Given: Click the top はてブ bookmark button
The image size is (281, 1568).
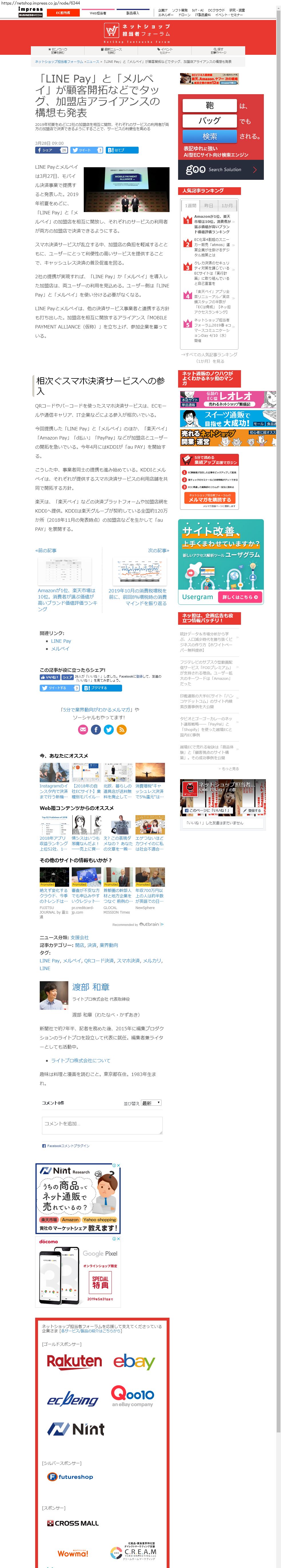Looking at the screenshot, I should (122, 150).
